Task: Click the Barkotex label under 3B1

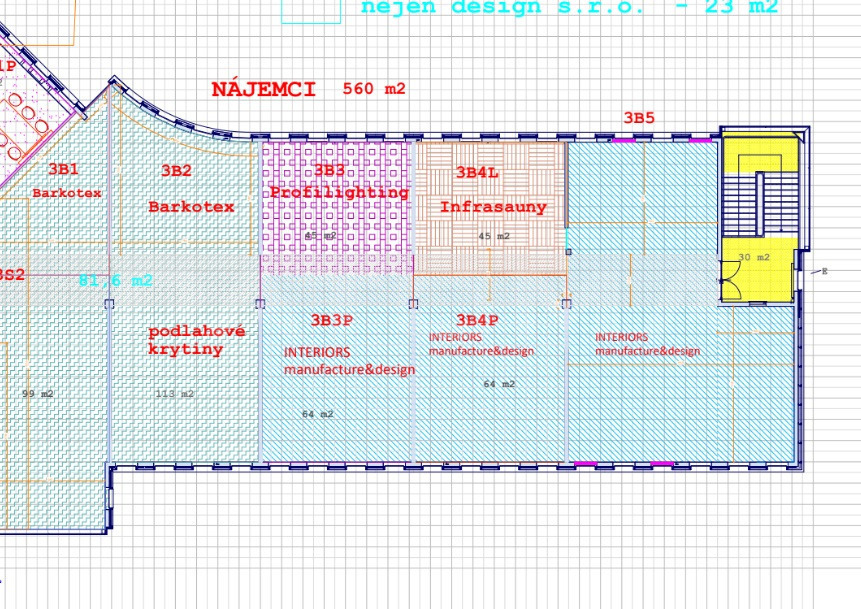Action: (x=67, y=193)
